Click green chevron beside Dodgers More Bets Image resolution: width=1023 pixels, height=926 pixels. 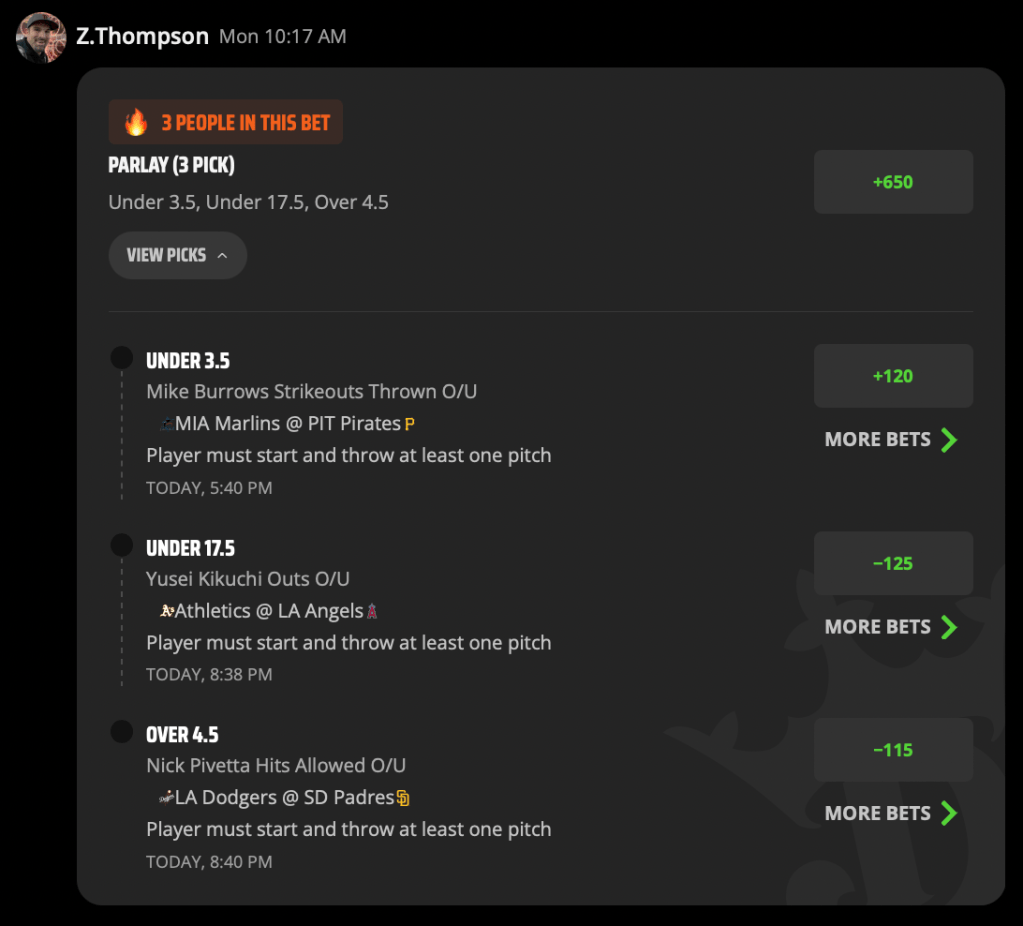[949, 814]
